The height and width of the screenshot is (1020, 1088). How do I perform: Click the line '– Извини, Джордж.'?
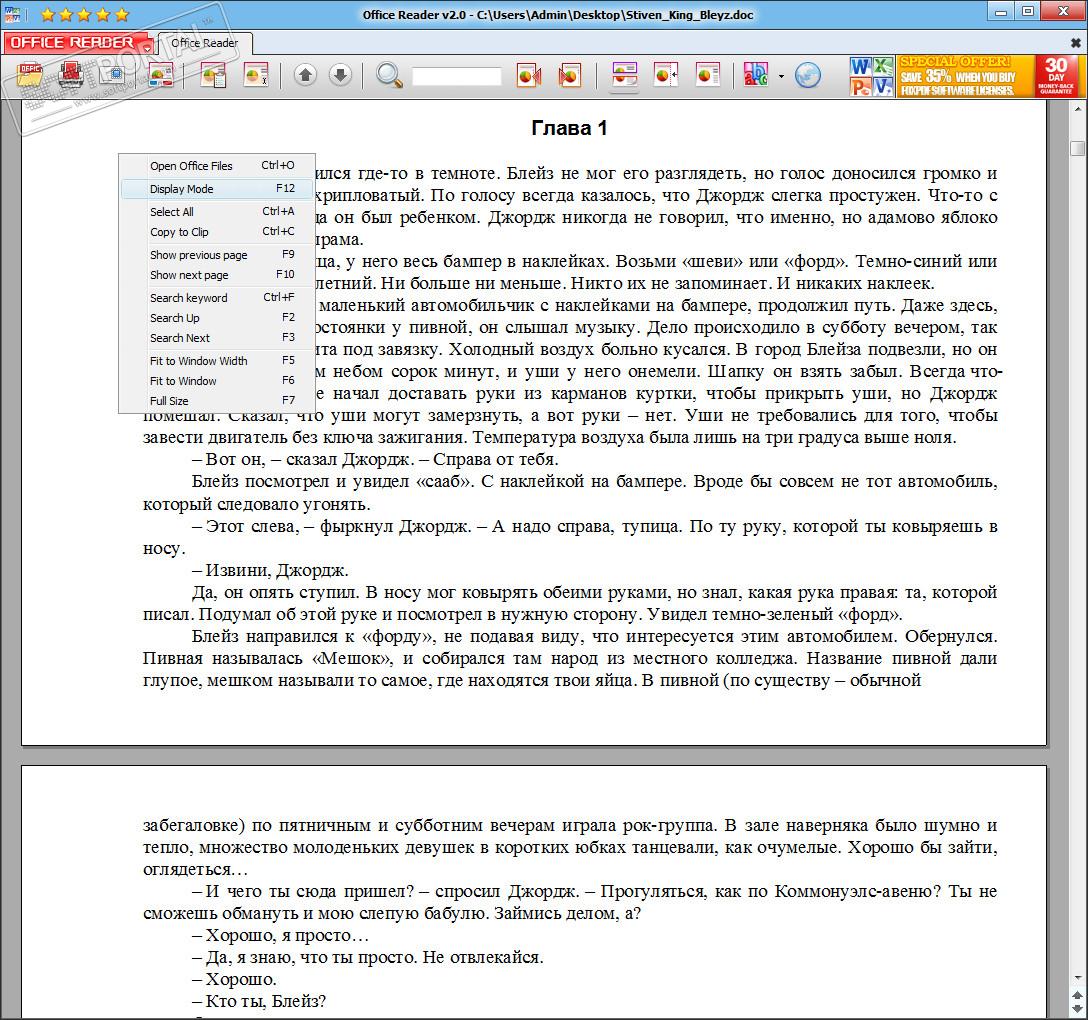click(270, 570)
